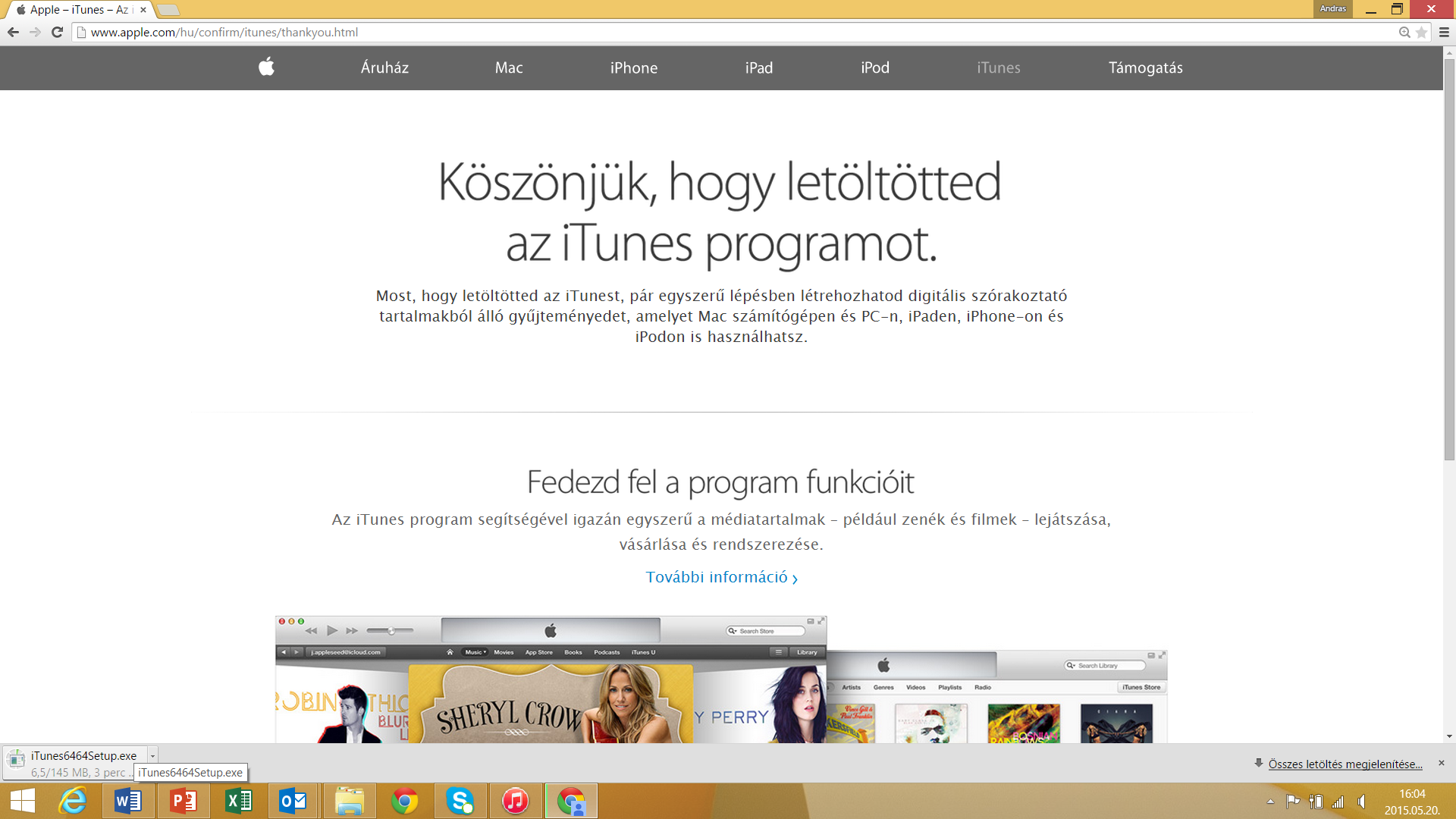Open Outlook from the taskbar

(293, 801)
